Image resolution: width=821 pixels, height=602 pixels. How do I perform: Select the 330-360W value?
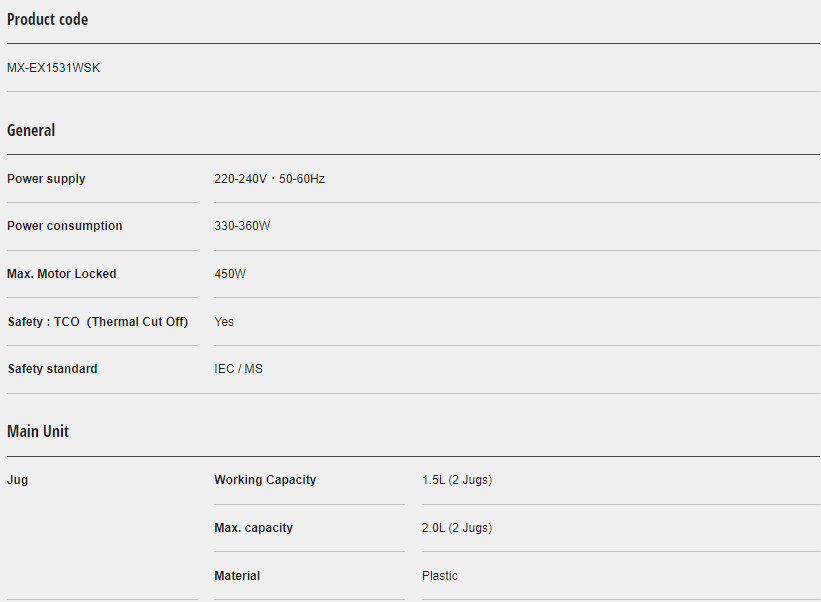(x=242, y=226)
